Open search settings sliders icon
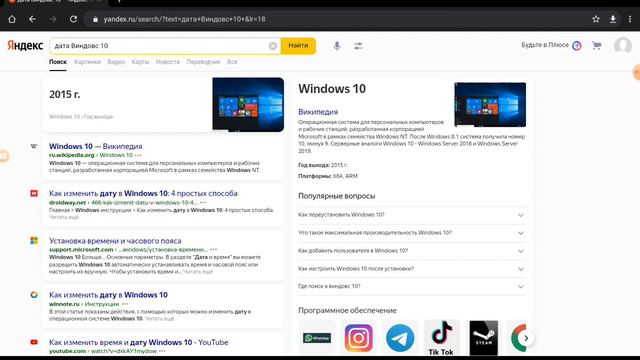This screenshot has width=640, height=360. pos(358,46)
